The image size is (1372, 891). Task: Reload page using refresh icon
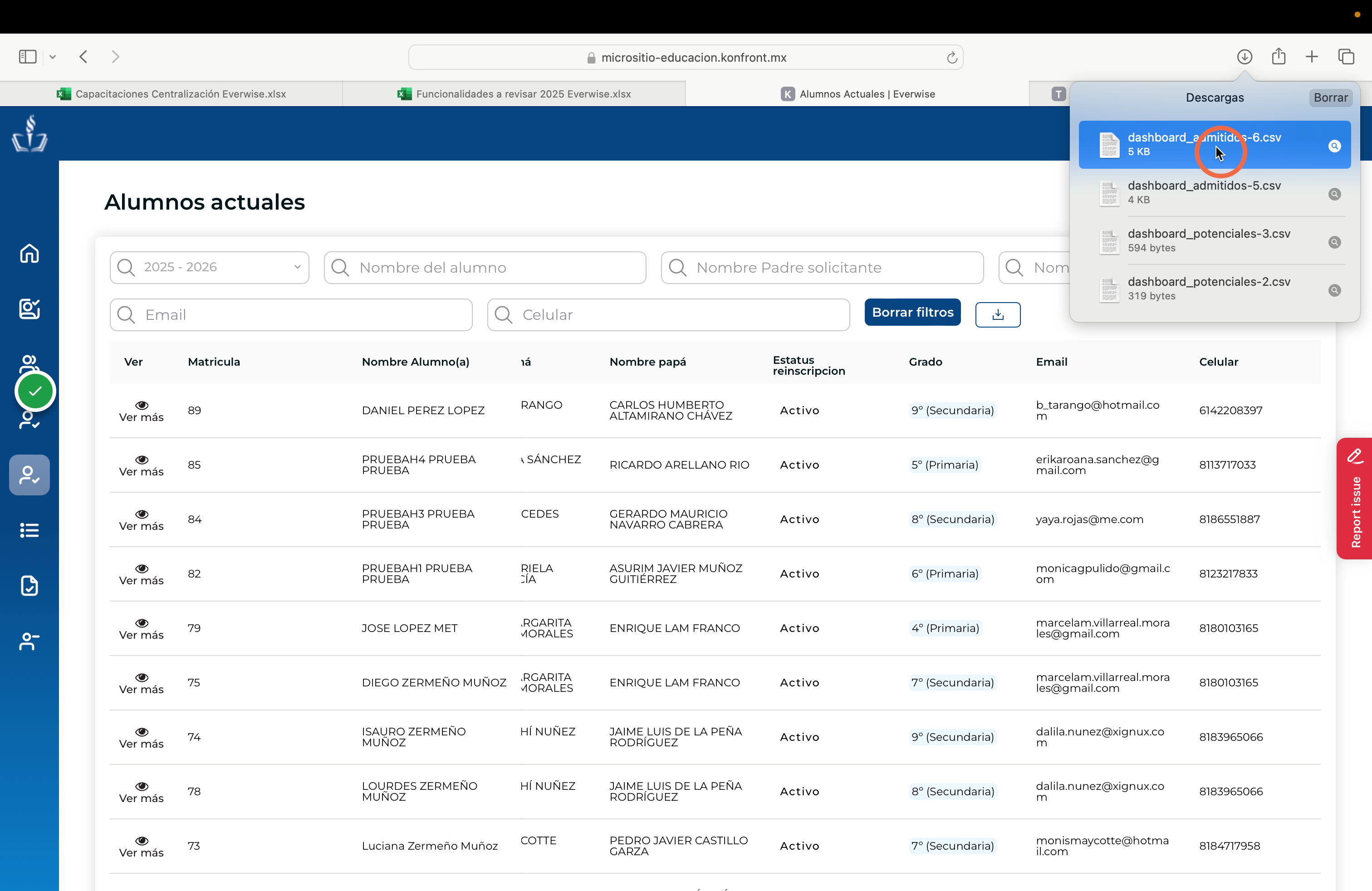tap(952, 57)
